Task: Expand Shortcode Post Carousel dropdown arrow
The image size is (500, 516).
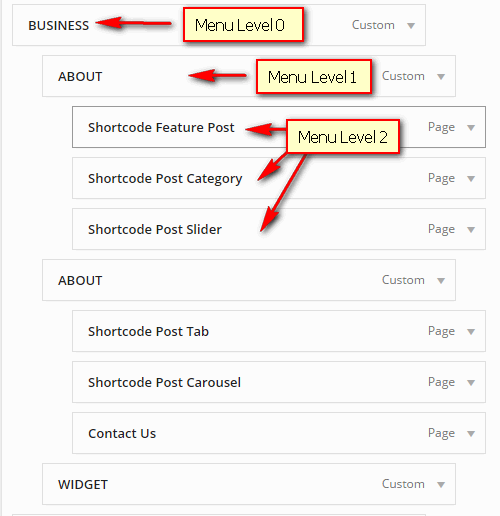Action: pos(471,383)
